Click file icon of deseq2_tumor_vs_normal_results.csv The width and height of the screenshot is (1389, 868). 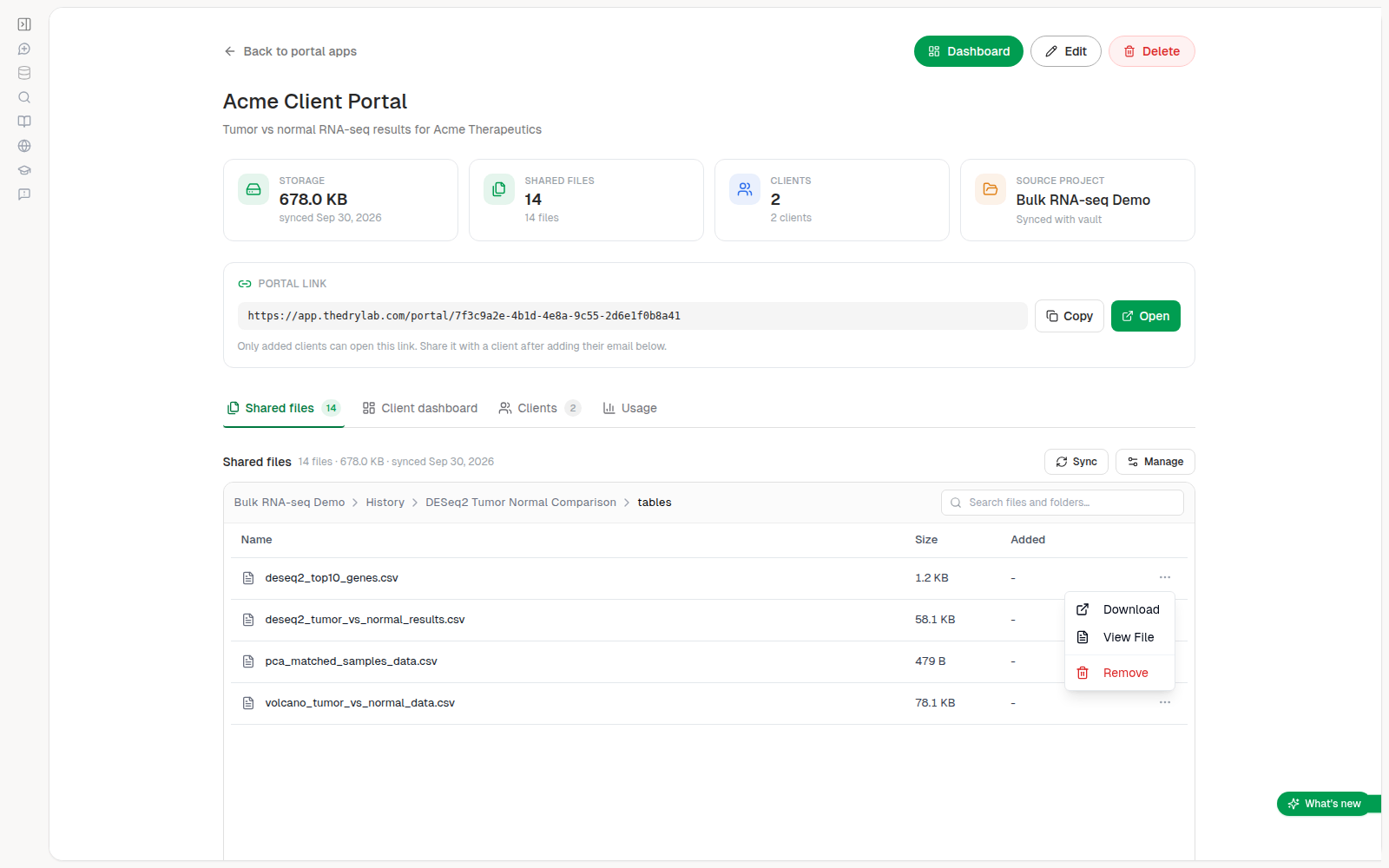tap(248, 620)
